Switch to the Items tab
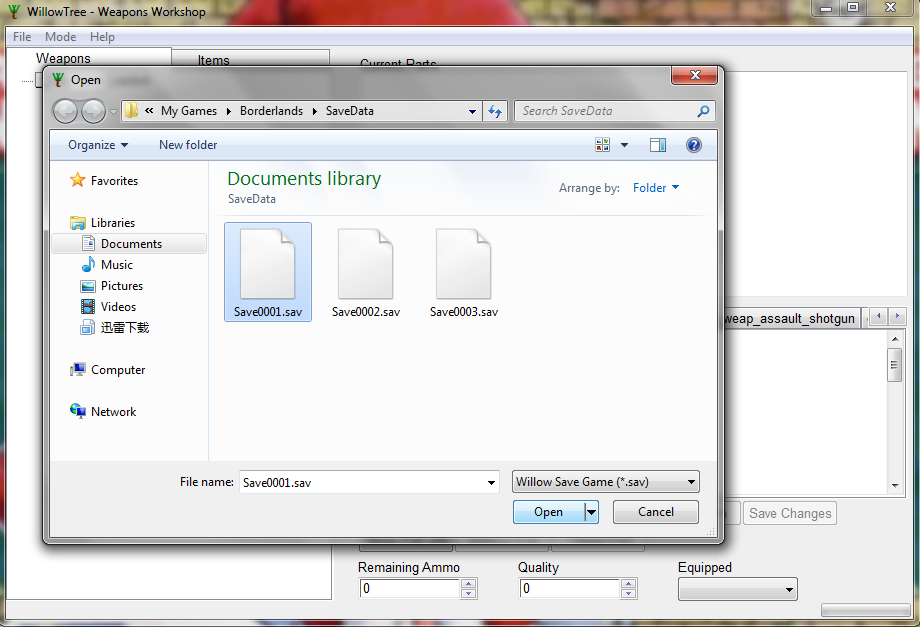The width and height of the screenshot is (920, 627). [214, 60]
